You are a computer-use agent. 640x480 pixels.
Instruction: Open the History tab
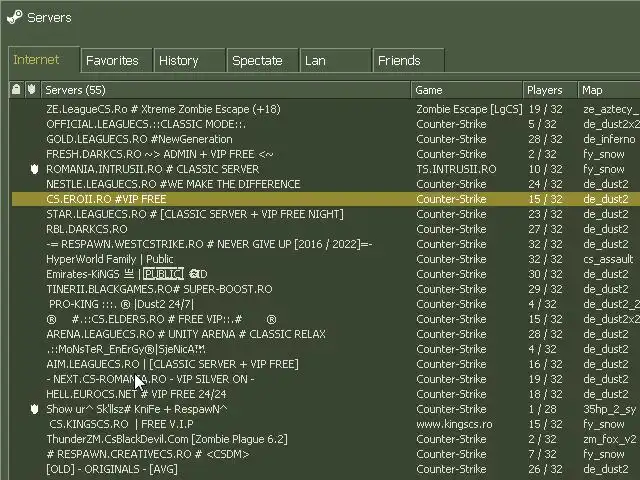tap(189, 60)
